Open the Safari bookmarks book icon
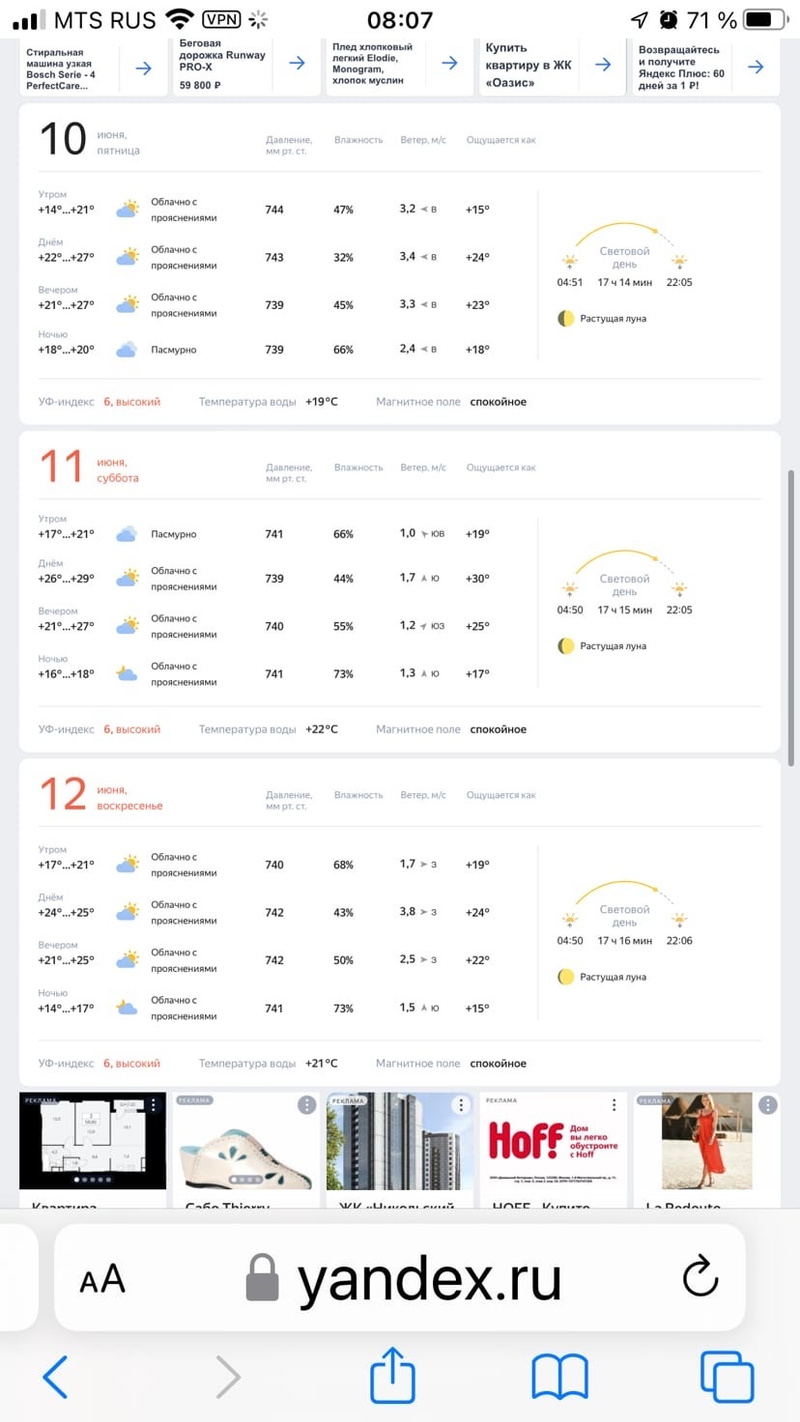800x1422 pixels. pos(559,1378)
